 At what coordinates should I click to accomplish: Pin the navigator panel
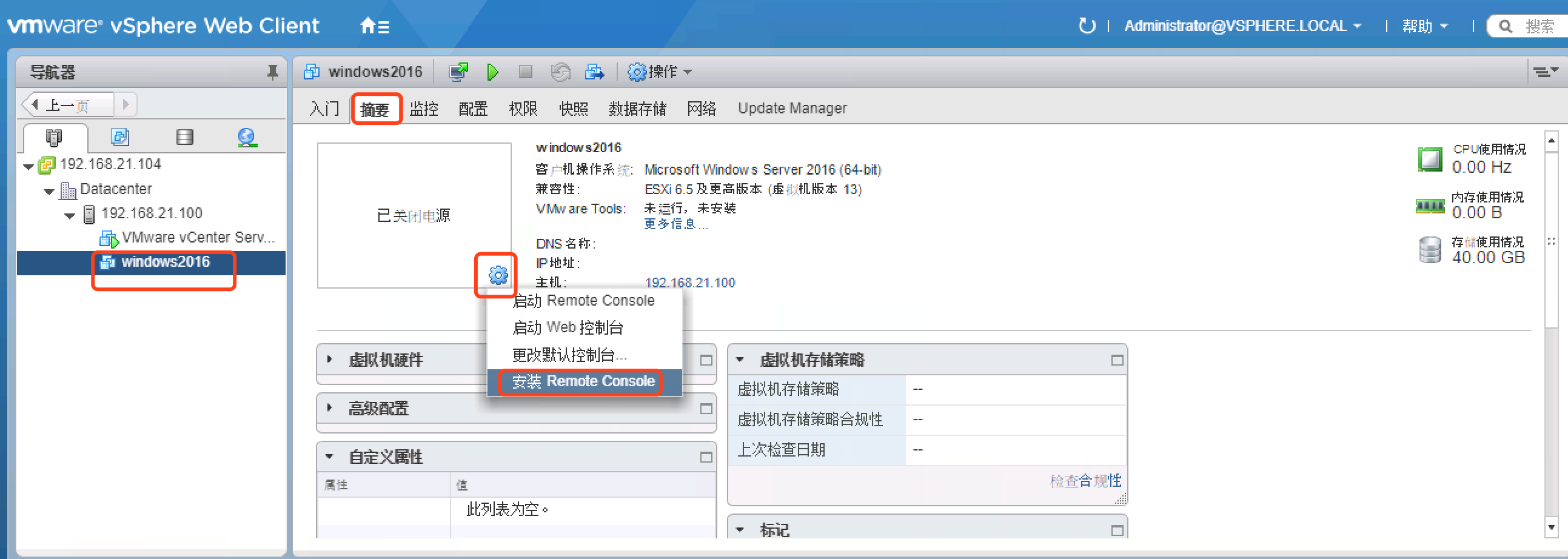tap(273, 73)
